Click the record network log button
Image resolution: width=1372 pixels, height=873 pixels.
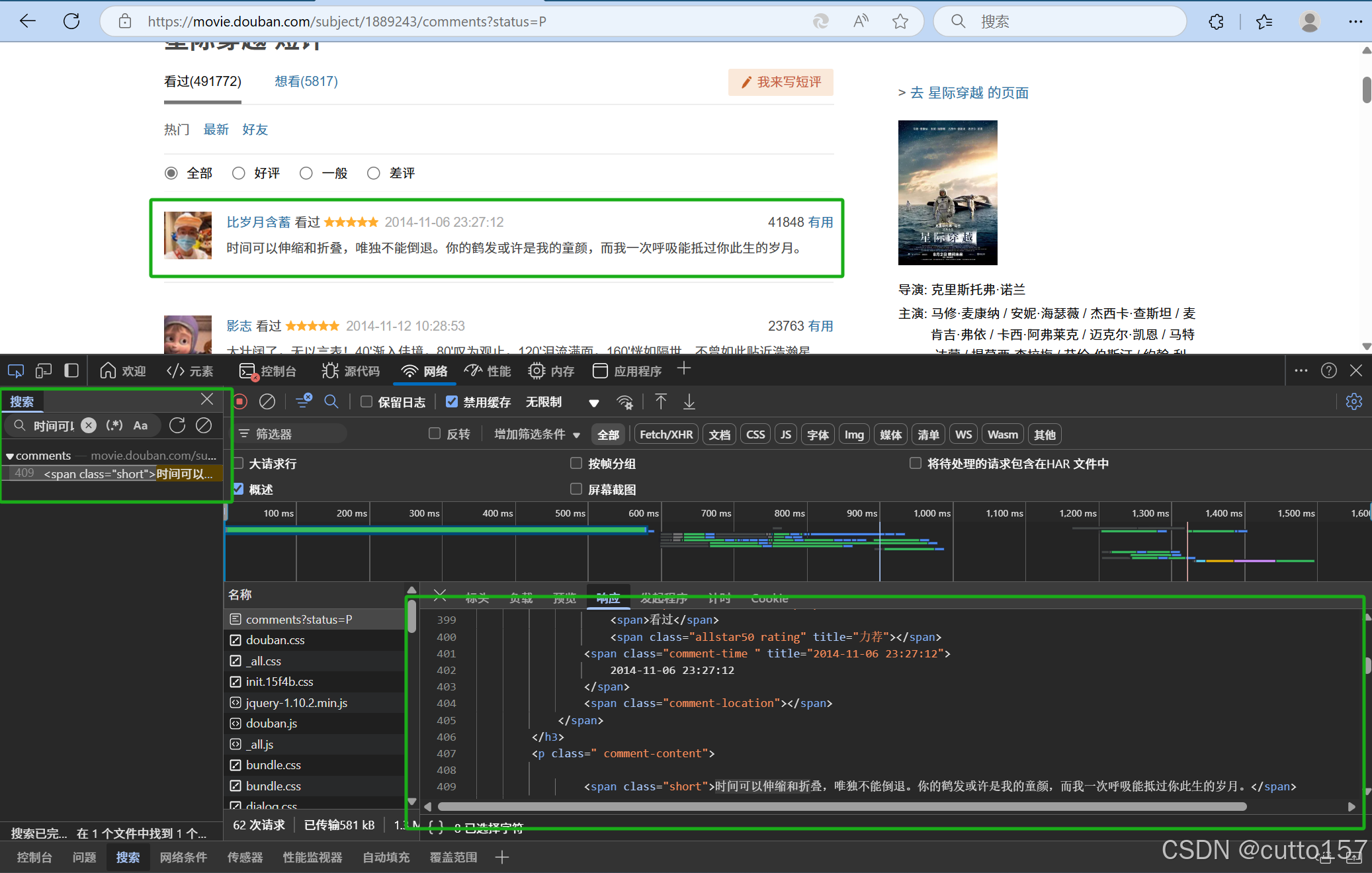[x=241, y=401]
